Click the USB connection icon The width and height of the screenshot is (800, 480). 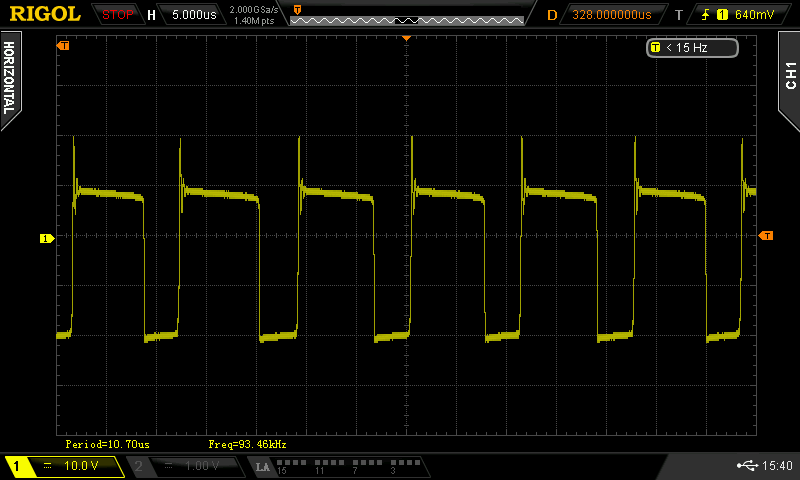(745, 466)
